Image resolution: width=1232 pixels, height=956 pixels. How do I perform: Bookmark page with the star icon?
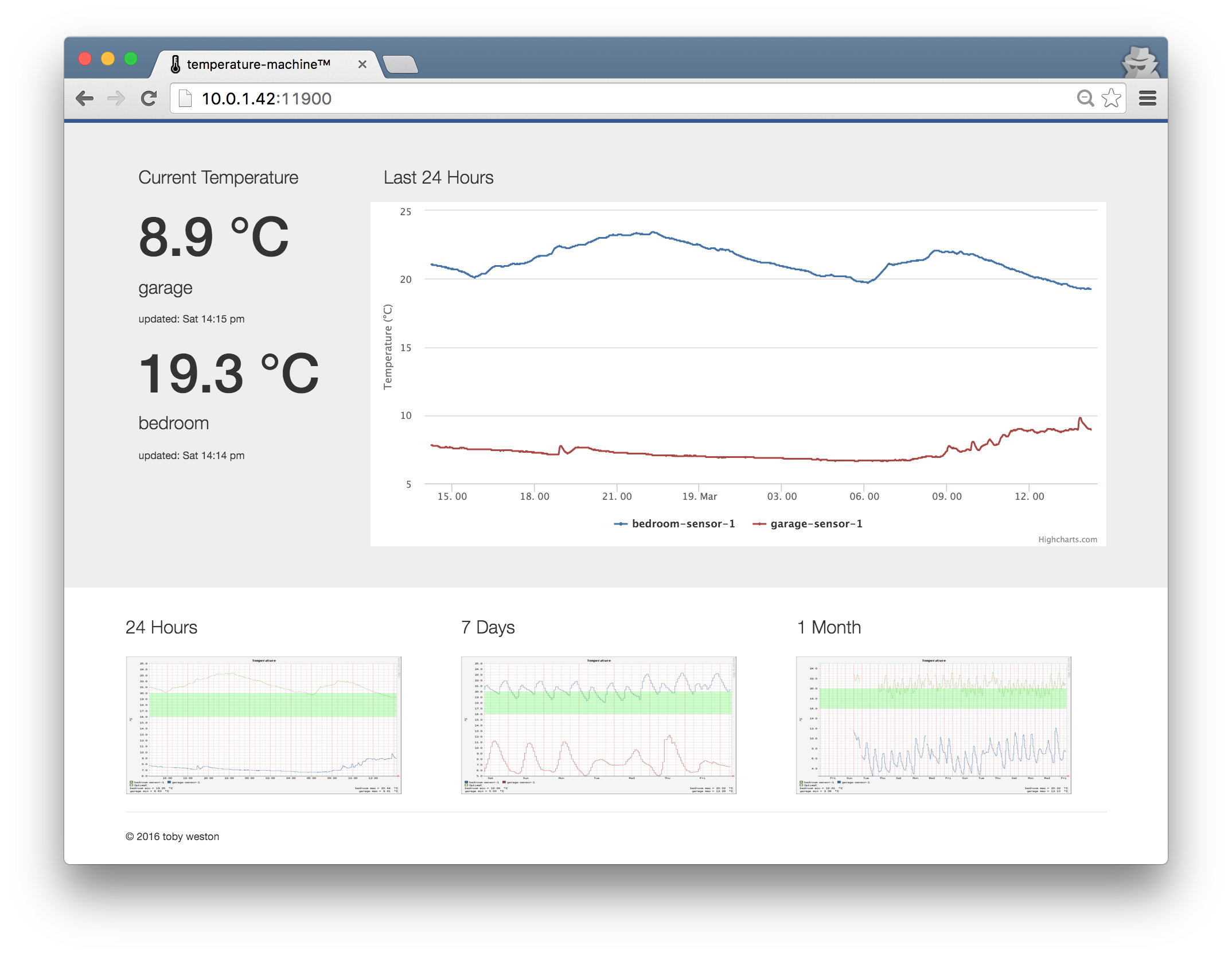(1112, 98)
